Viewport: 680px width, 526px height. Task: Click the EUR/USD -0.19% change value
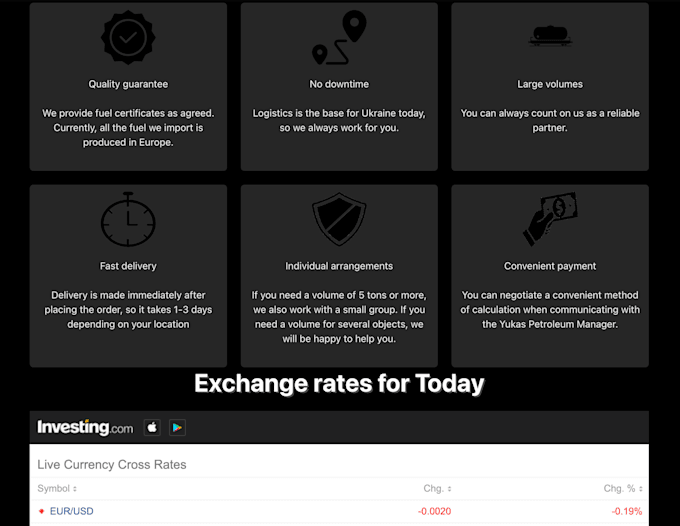click(x=627, y=511)
